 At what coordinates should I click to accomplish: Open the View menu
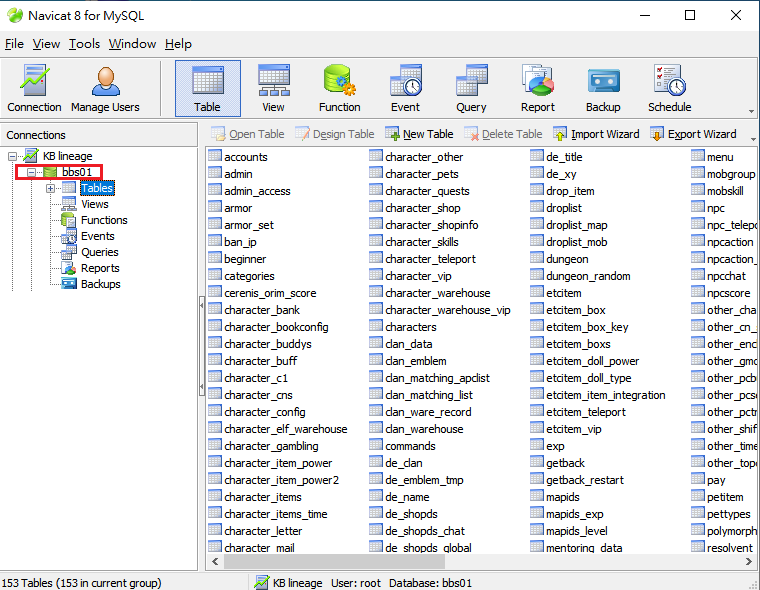[46, 44]
